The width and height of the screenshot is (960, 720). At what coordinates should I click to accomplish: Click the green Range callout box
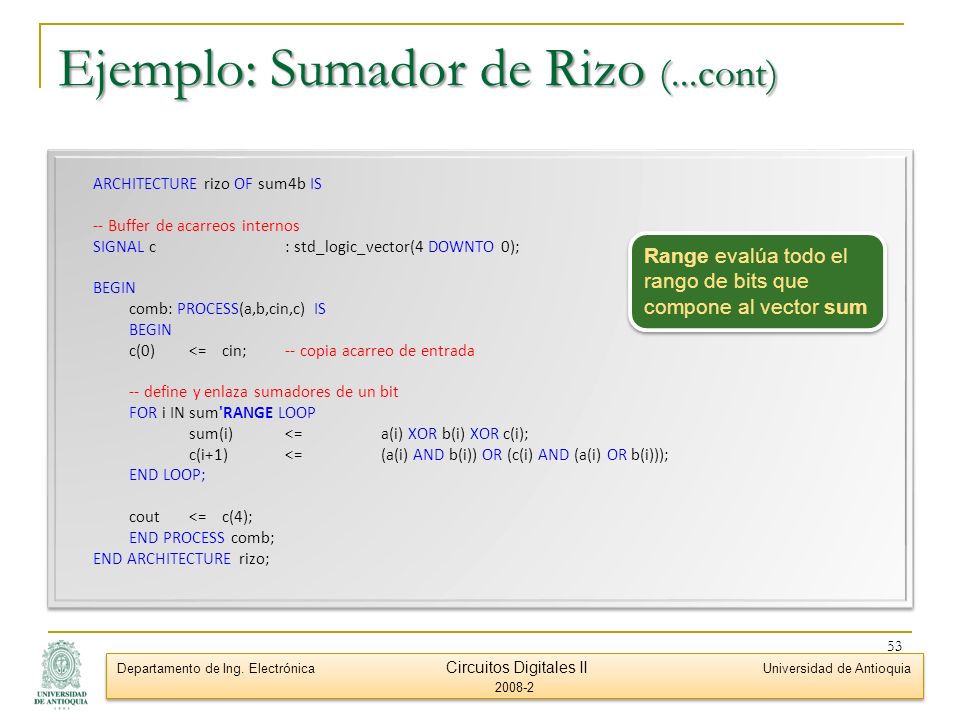[x=757, y=282]
